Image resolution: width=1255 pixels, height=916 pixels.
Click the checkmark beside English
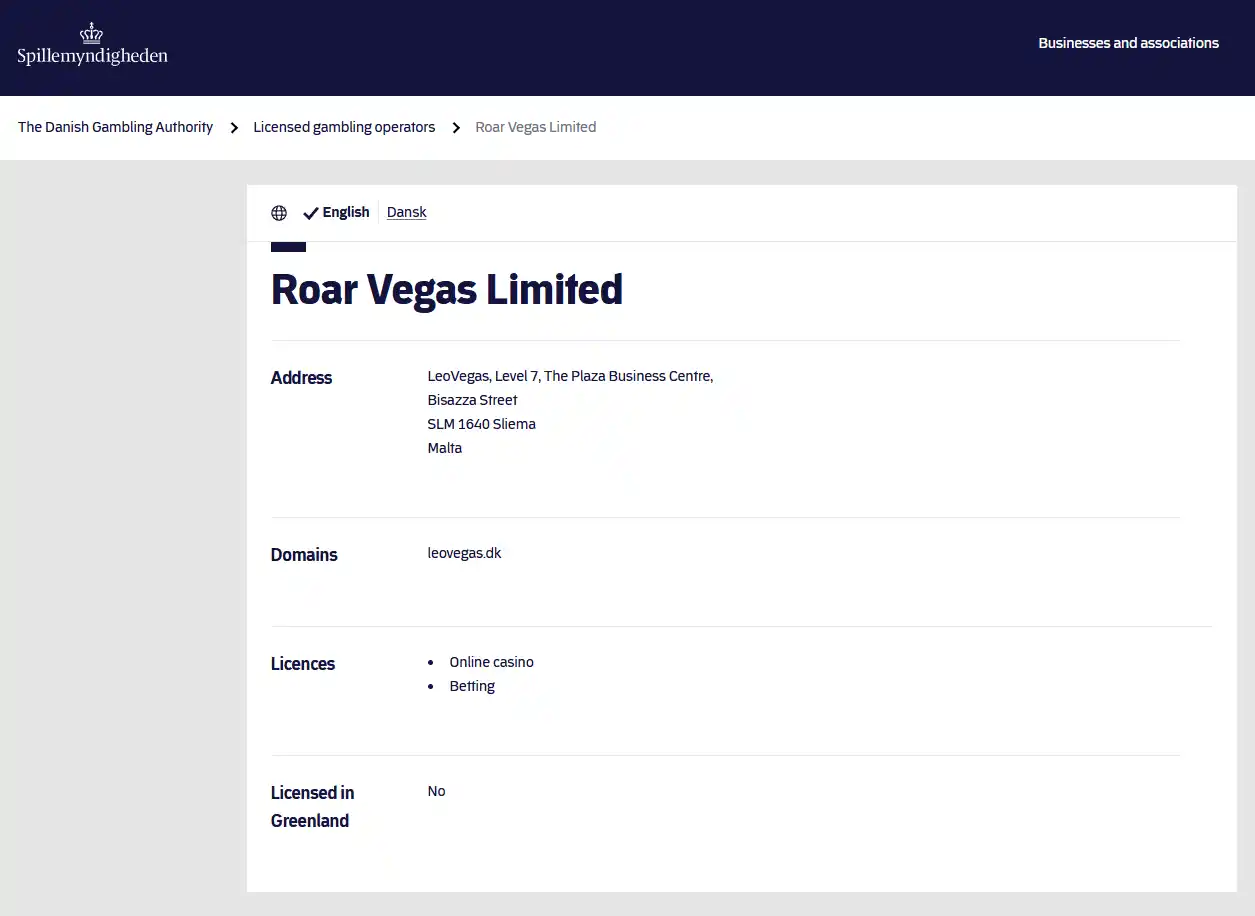click(x=311, y=213)
